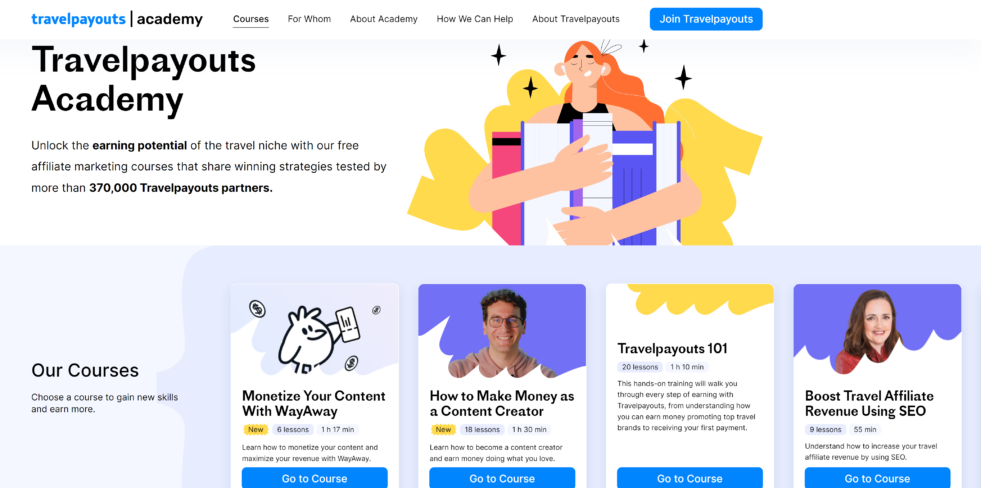The height and width of the screenshot is (488, 981).
Task: Open Monetize Your Content With WayAway title
Action: tap(313, 404)
